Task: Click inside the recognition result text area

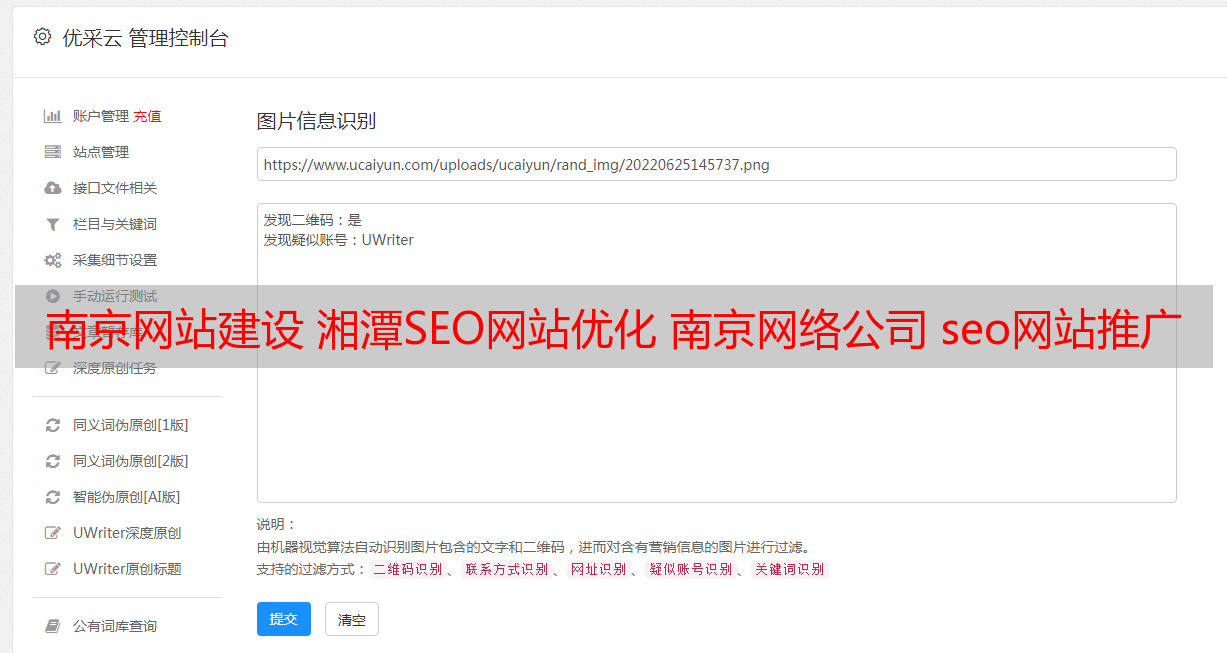Action: 716,353
